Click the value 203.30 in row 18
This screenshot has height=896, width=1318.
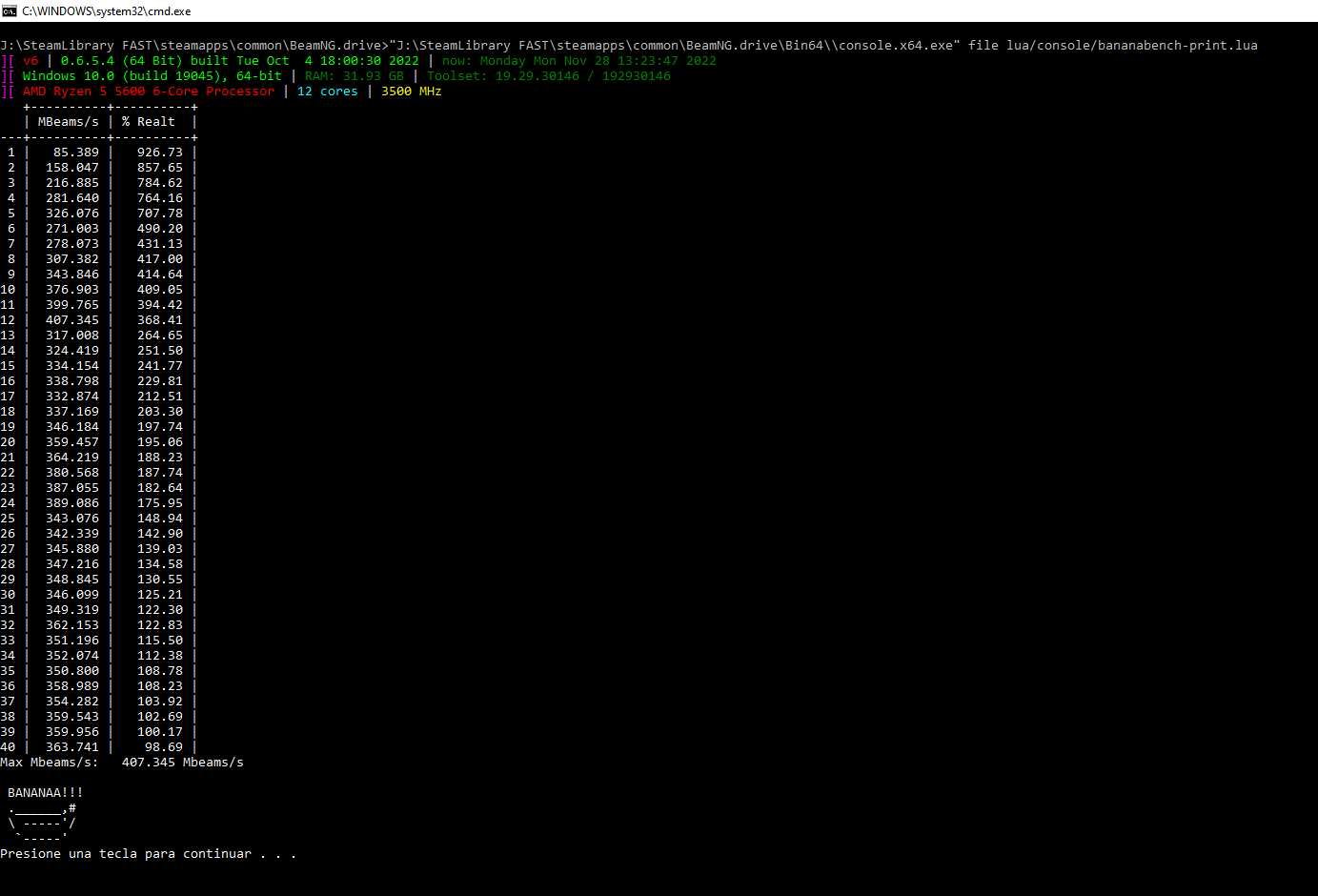click(x=160, y=412)
